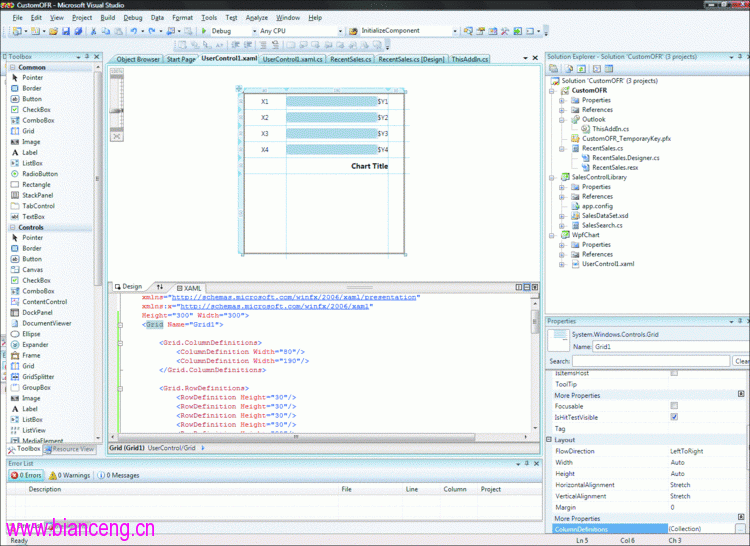Viewport: 750px width, 546px height.
Task: Click the Properties Search input field
Action: point(651,361)
